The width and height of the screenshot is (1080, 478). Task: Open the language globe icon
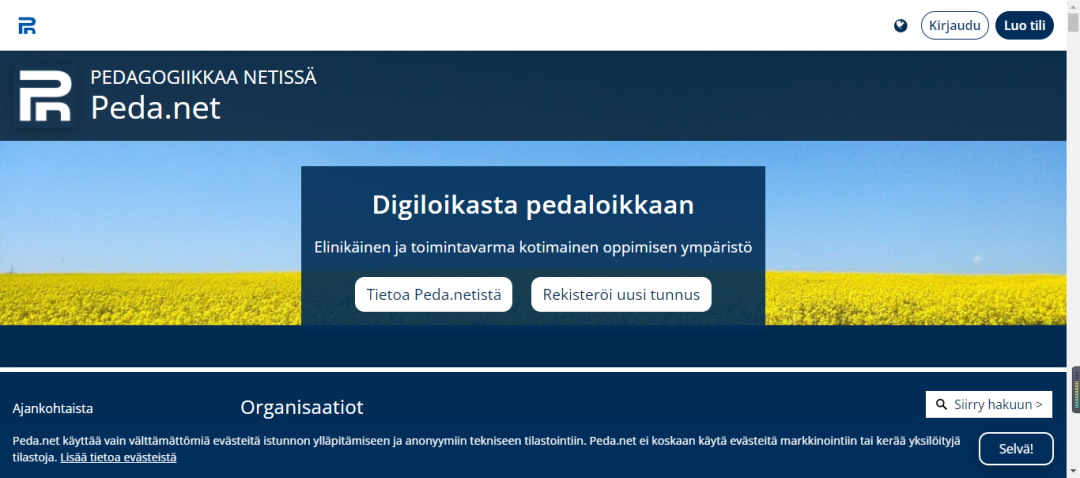[x=900, y=26]
